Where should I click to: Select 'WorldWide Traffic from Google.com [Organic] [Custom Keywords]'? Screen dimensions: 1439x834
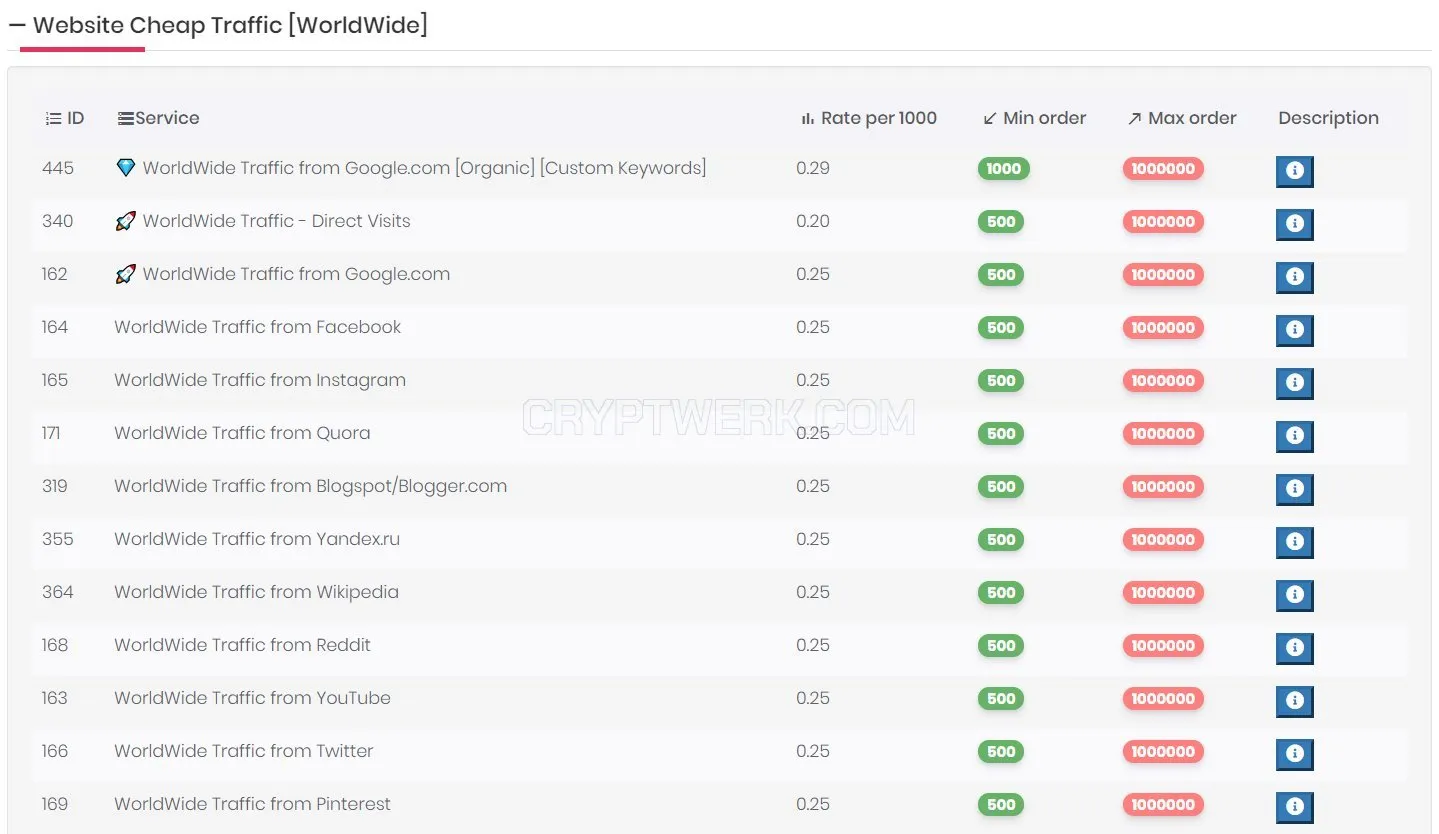click(424, 168)
